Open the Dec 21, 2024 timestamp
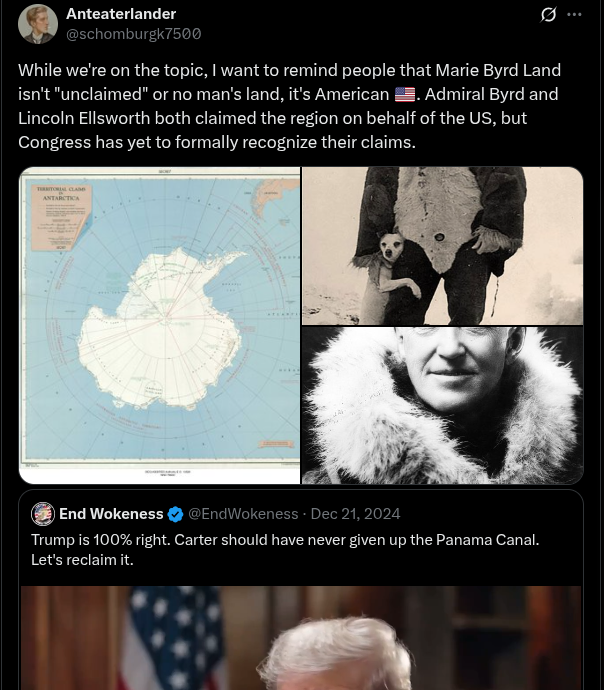 tap(355, 514)
